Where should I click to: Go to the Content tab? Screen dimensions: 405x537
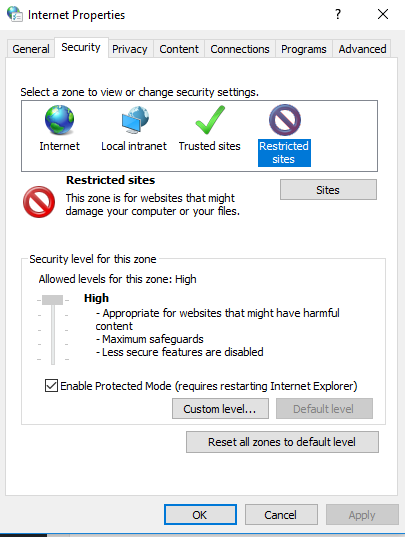pos(179,49)
